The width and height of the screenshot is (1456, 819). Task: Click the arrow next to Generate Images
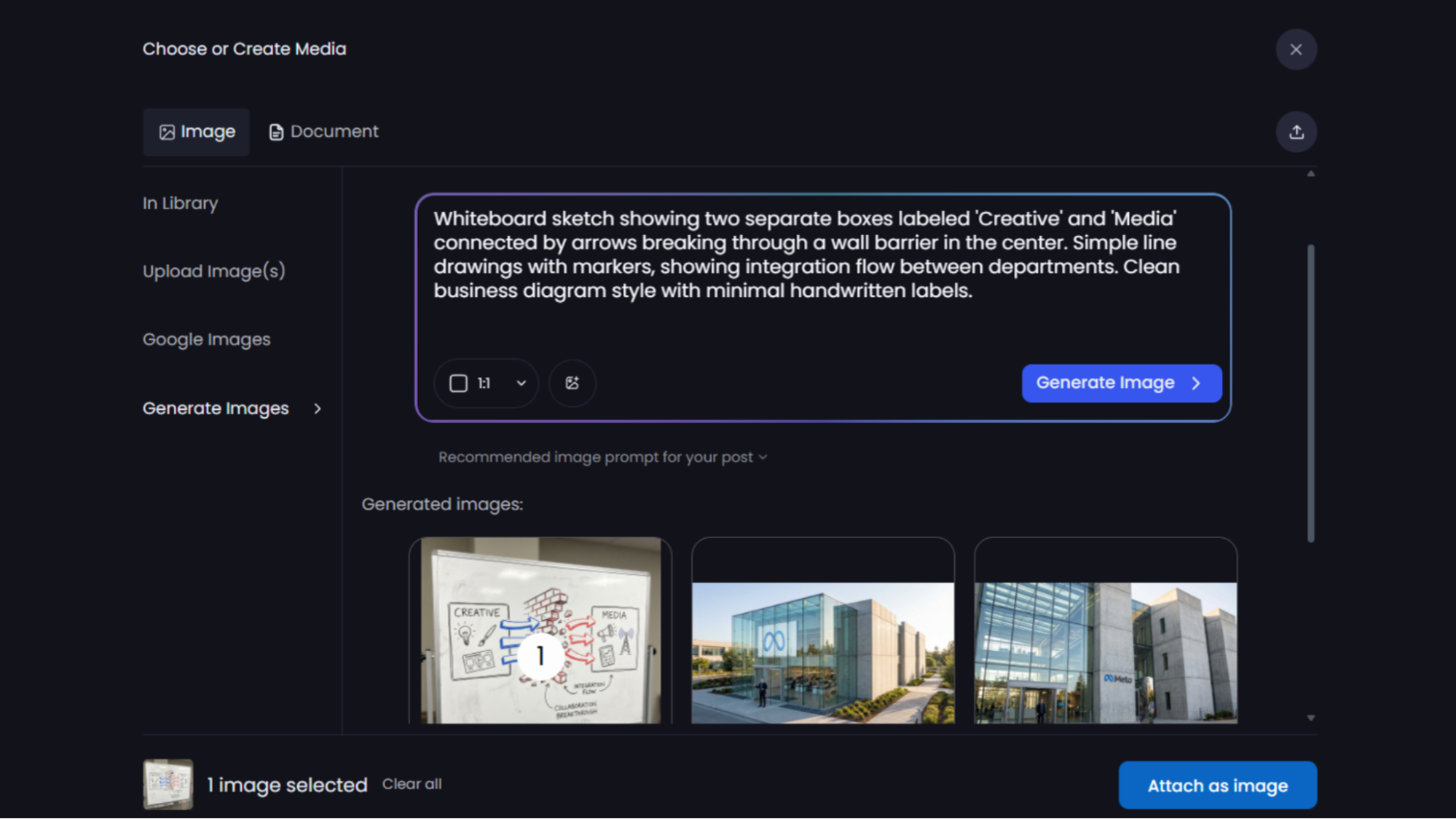pos(318,409)
